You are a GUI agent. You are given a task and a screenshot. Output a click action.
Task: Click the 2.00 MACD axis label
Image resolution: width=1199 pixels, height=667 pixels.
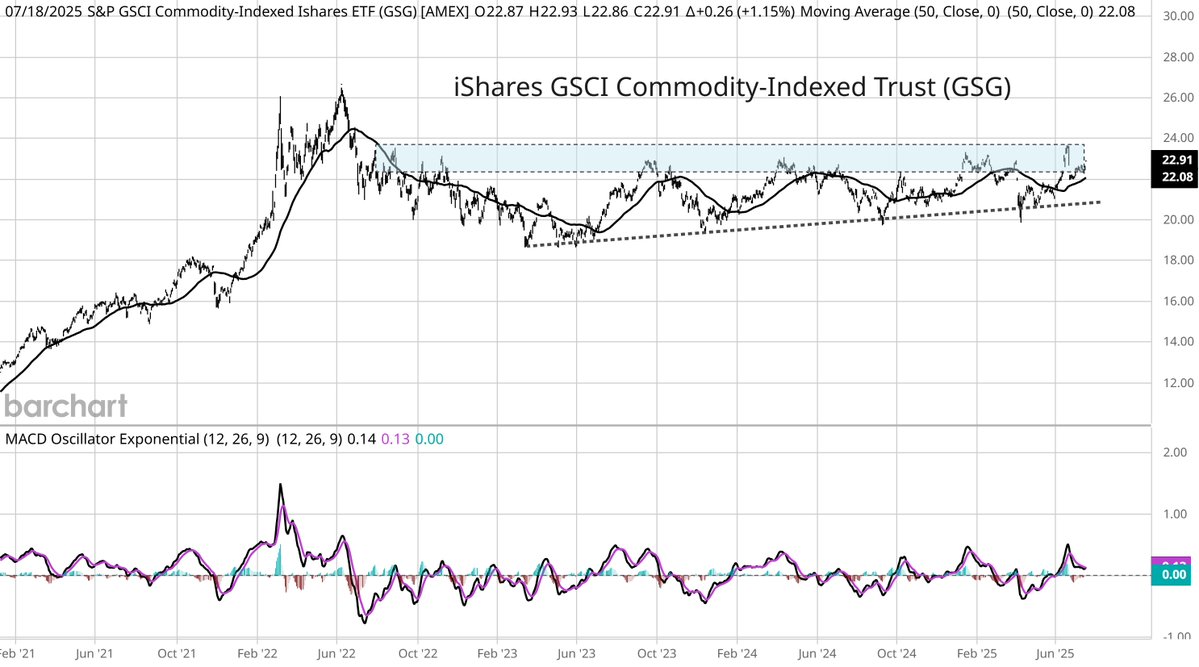click(x=1175, y=453)
